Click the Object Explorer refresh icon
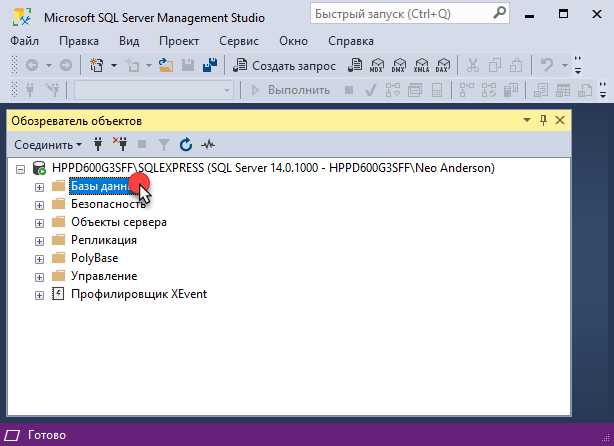Image resolution: width=614 pixels, height=446 pixels. 186,145
